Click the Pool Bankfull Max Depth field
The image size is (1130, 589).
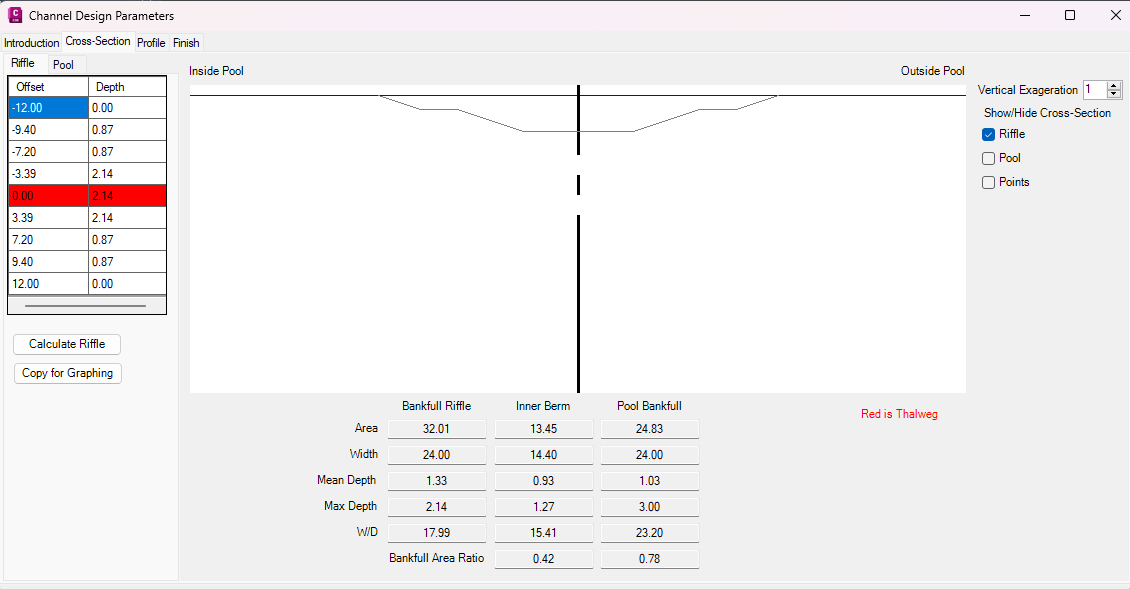pyautogui.click(x=649, y=507)
